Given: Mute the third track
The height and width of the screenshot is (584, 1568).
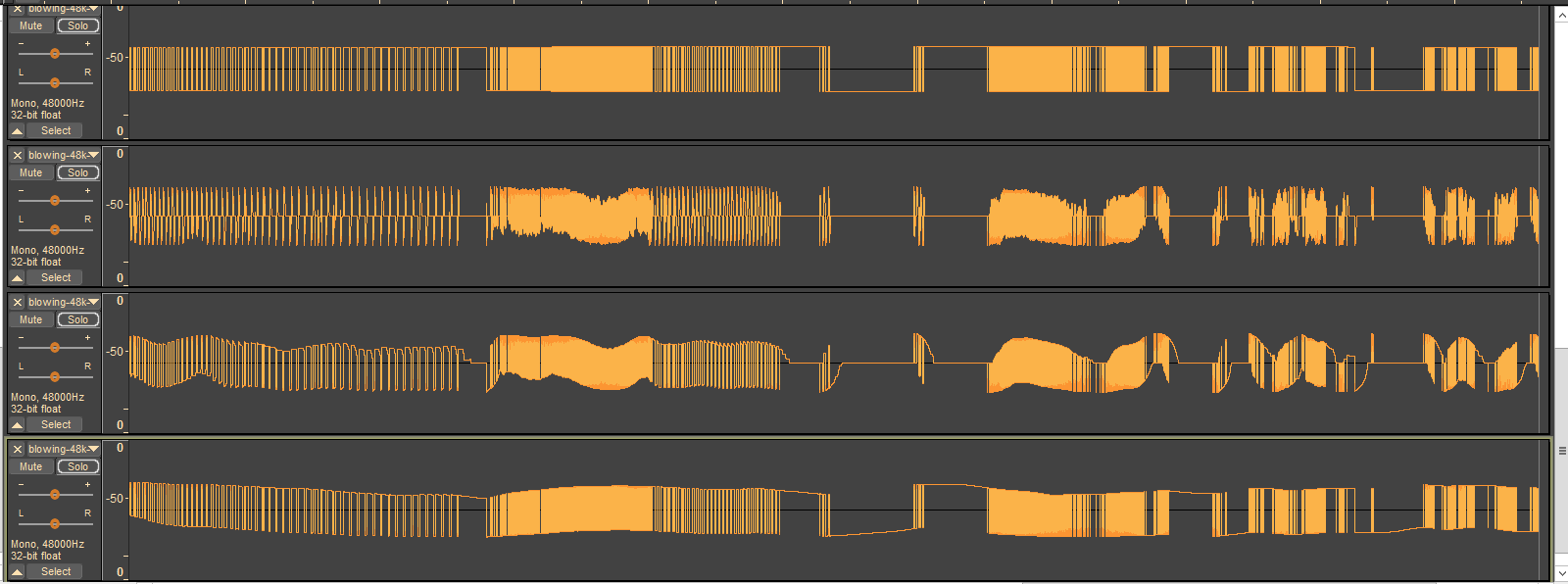Looking at the screenshot, I should coord(31,319).
